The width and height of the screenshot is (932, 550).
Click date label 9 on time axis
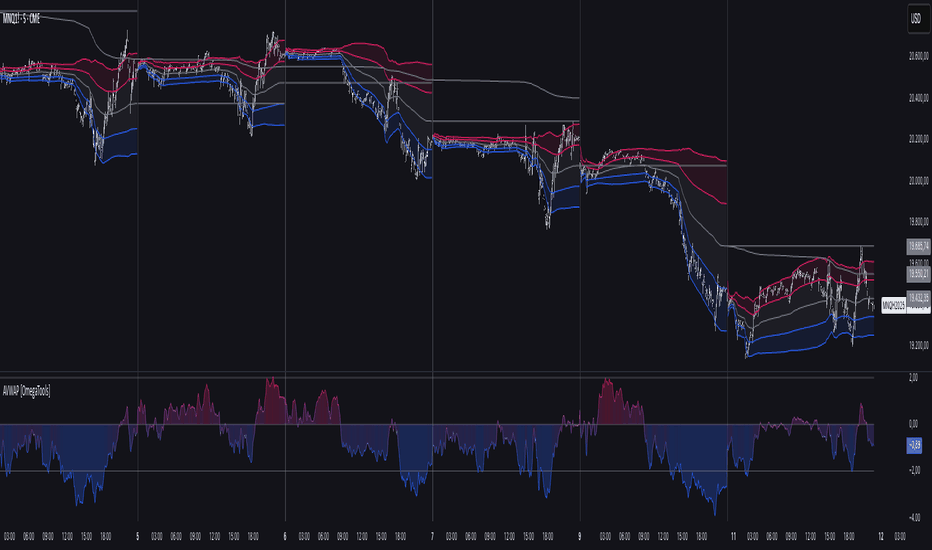click(x=580, y=536)
